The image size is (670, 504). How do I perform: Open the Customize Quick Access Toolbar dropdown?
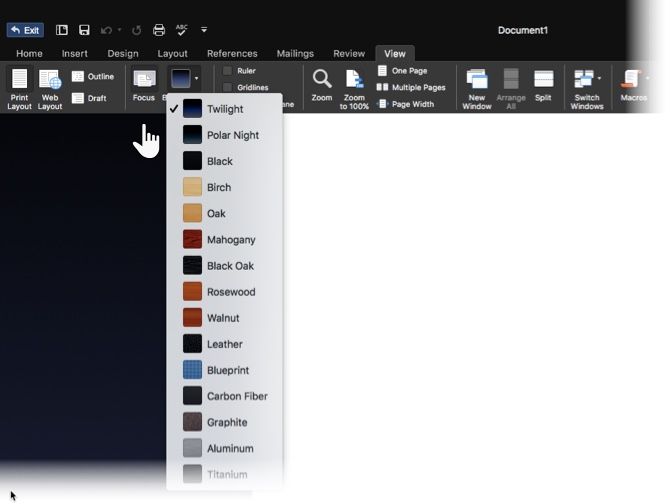click(204, 30)
